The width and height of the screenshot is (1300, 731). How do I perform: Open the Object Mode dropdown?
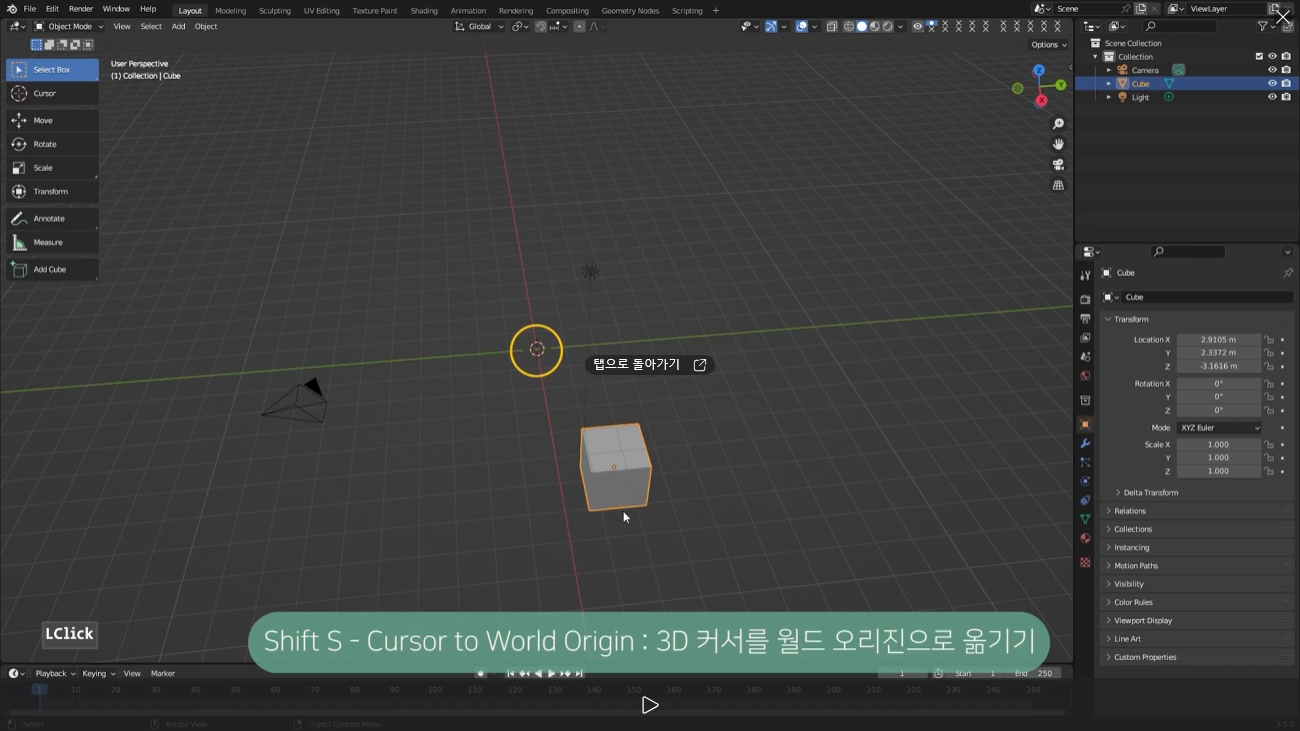coord(68,27)
